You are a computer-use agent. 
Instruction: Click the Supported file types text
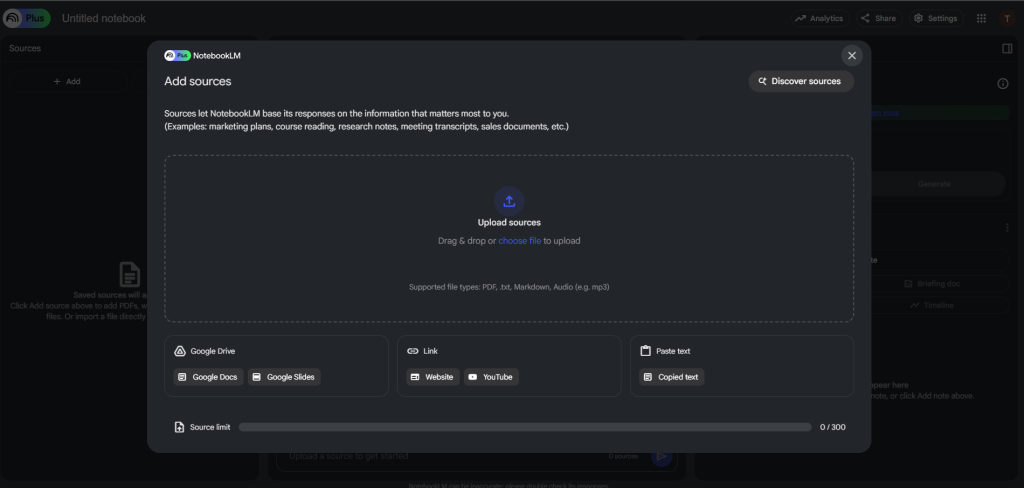click(x=509, y=287)
